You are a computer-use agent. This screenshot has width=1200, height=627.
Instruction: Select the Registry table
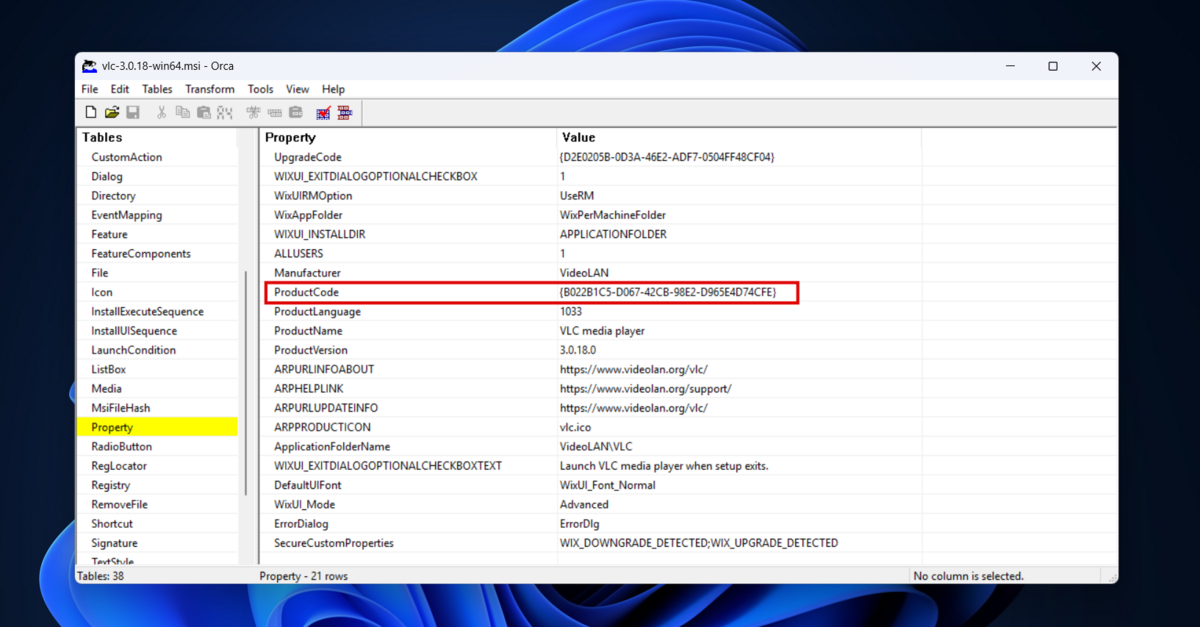pyautogui.click(x=111, y=485)
